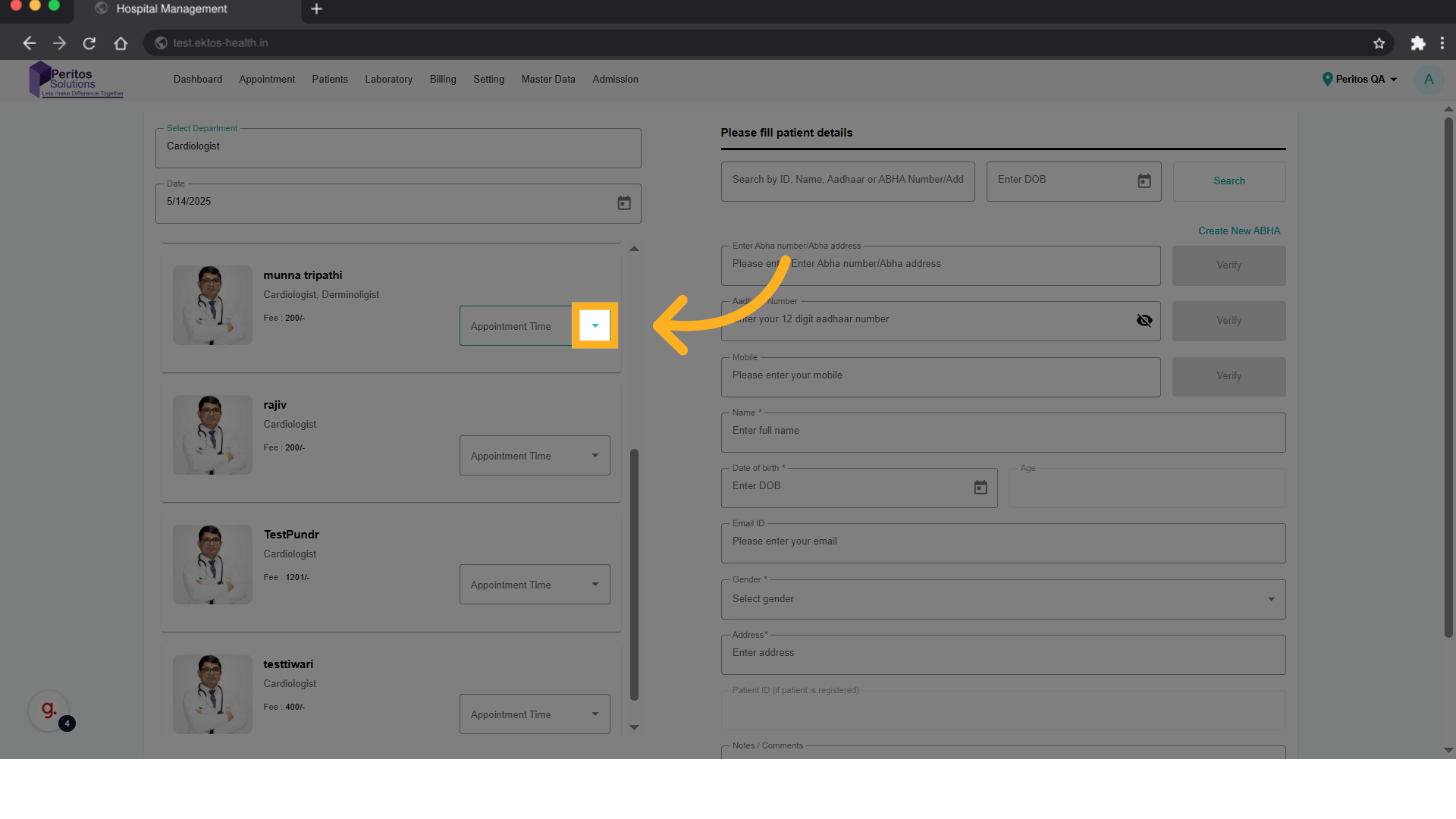Image resolution: width=1456 pixels, height=819 pixels.
Task: Click the doctor list scrollbar thumb
Action: 634,575
